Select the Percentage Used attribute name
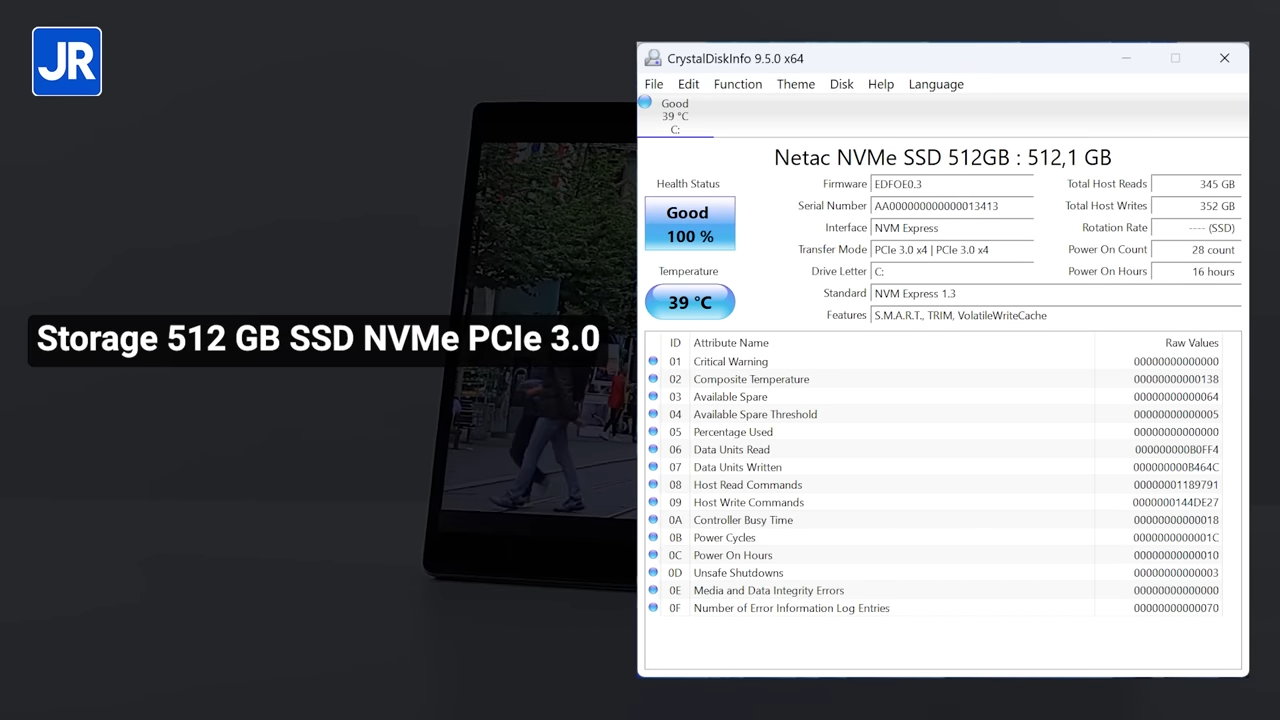Viewport: 1280px width, 720px height. (x=733, y=432)
